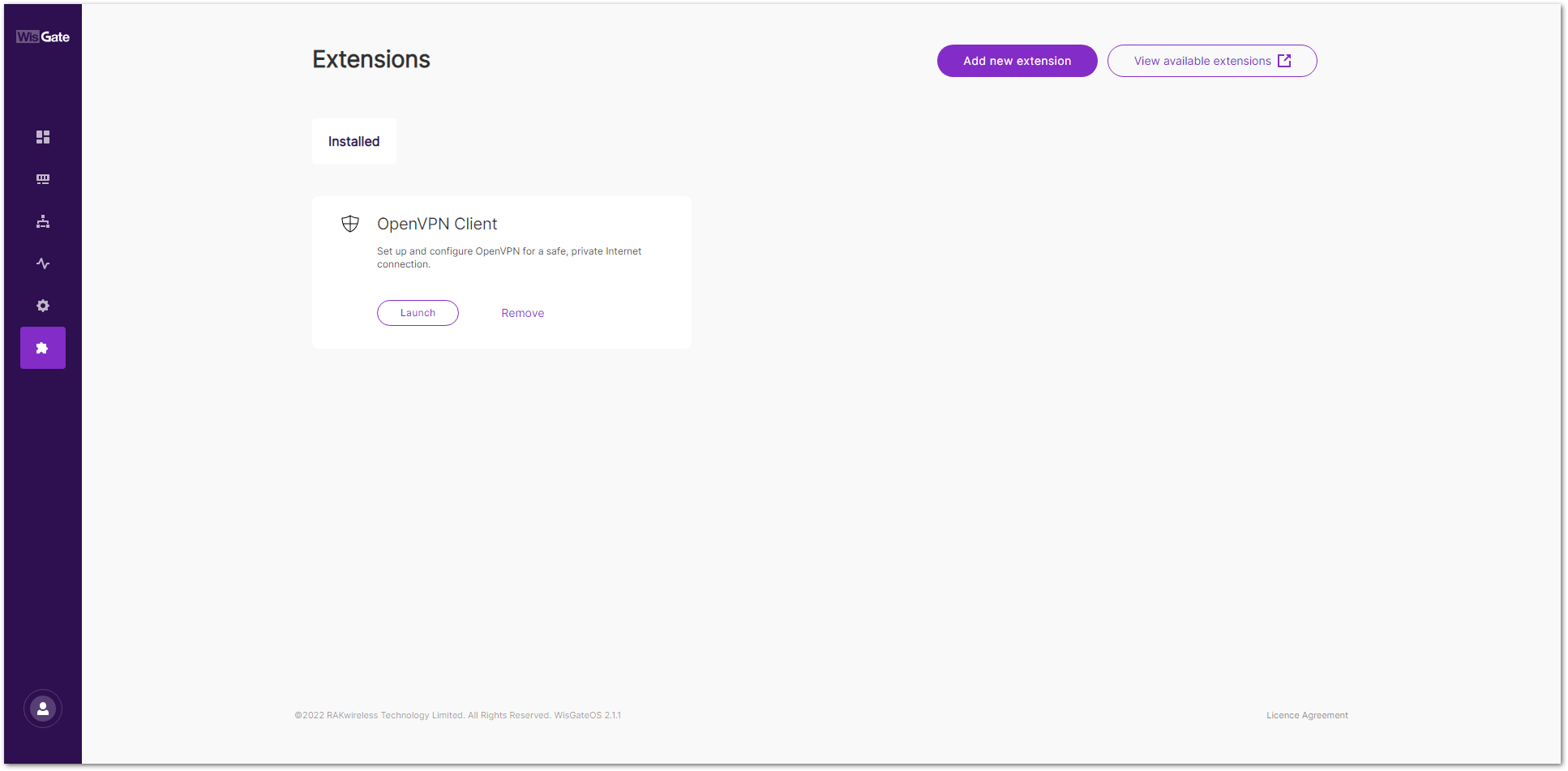Open Settings via the gear icon

pos(43,306)
